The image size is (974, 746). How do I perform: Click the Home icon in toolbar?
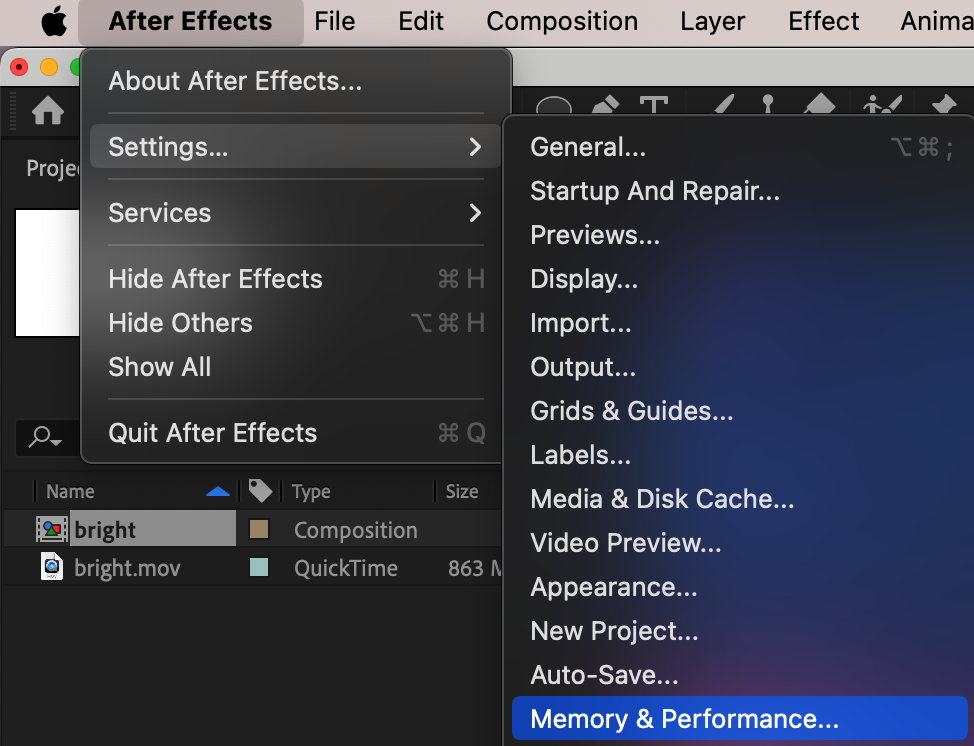point(48,112)
